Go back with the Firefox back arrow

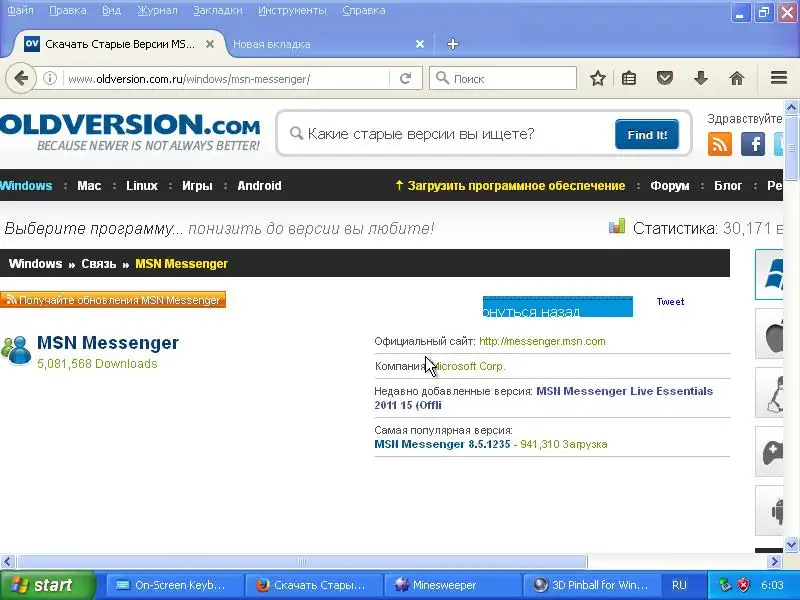click(21, 78)
